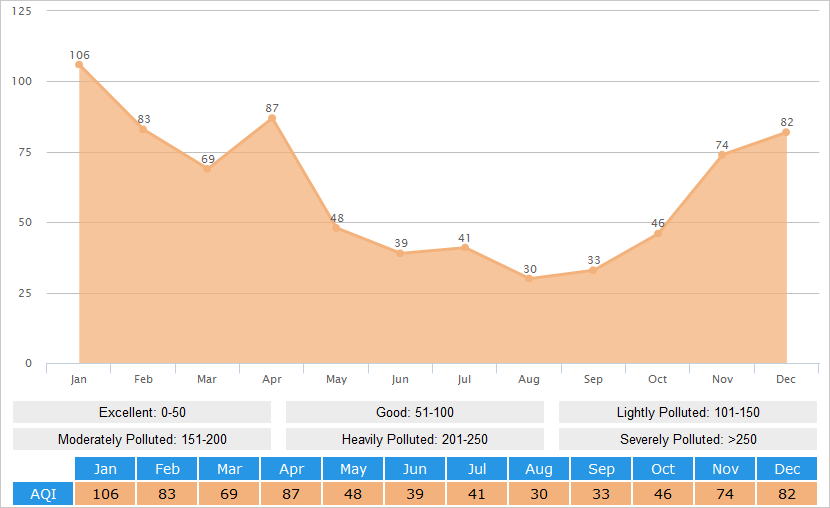
Task: Click table cell with value 69
Action: coord(229,494)
